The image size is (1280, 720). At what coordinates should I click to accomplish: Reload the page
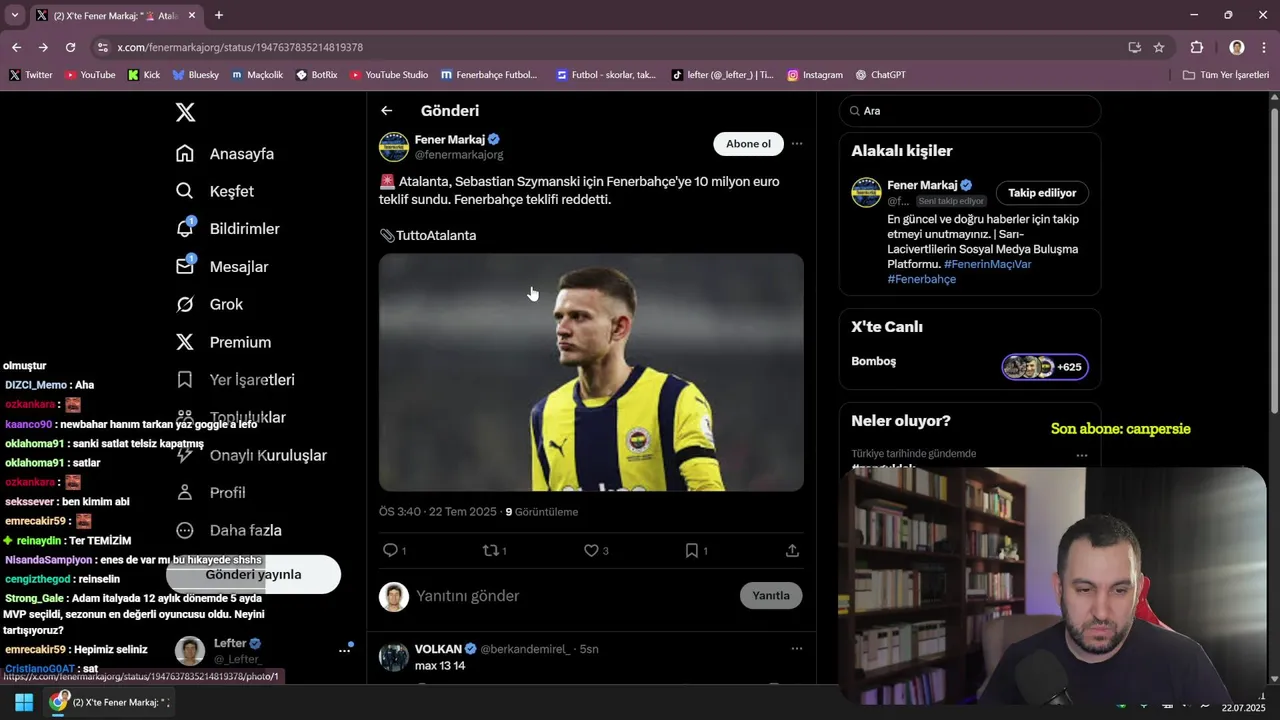[x=70, y=47]
